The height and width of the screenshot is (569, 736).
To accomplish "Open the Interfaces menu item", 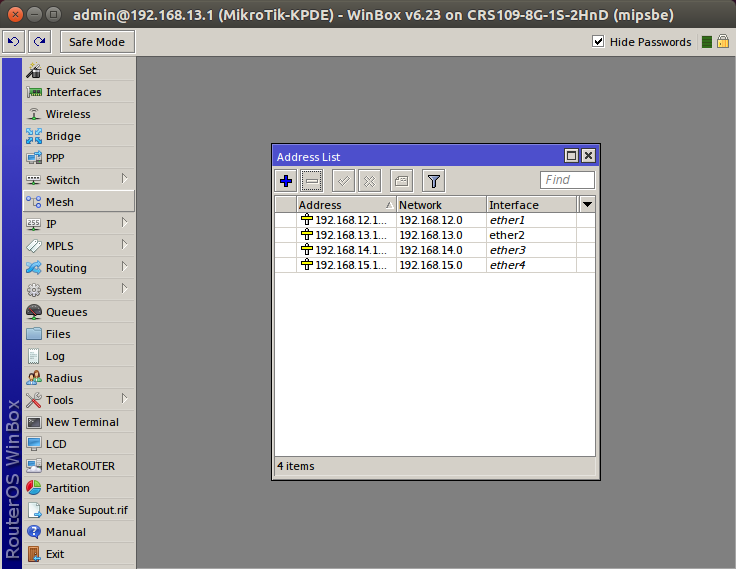I will (79, 92).
